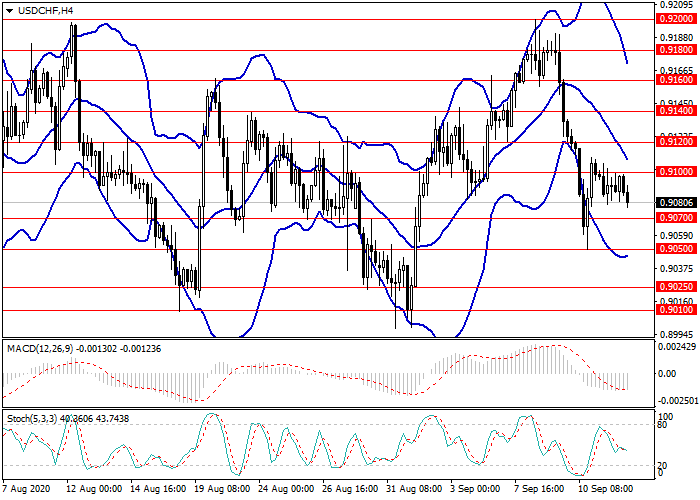Click the 0.9100 red level label
700x500 pixels.
click(669, 172)
